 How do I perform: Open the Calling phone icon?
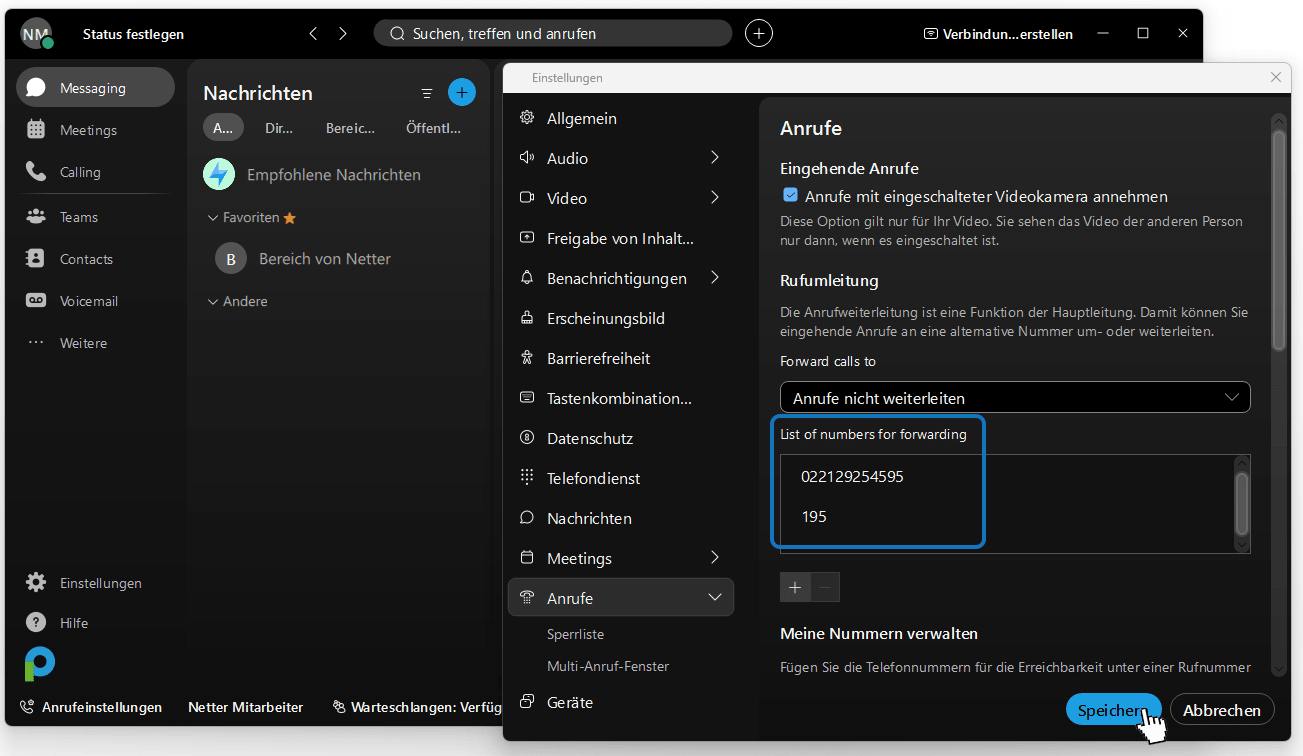[36, 172]
